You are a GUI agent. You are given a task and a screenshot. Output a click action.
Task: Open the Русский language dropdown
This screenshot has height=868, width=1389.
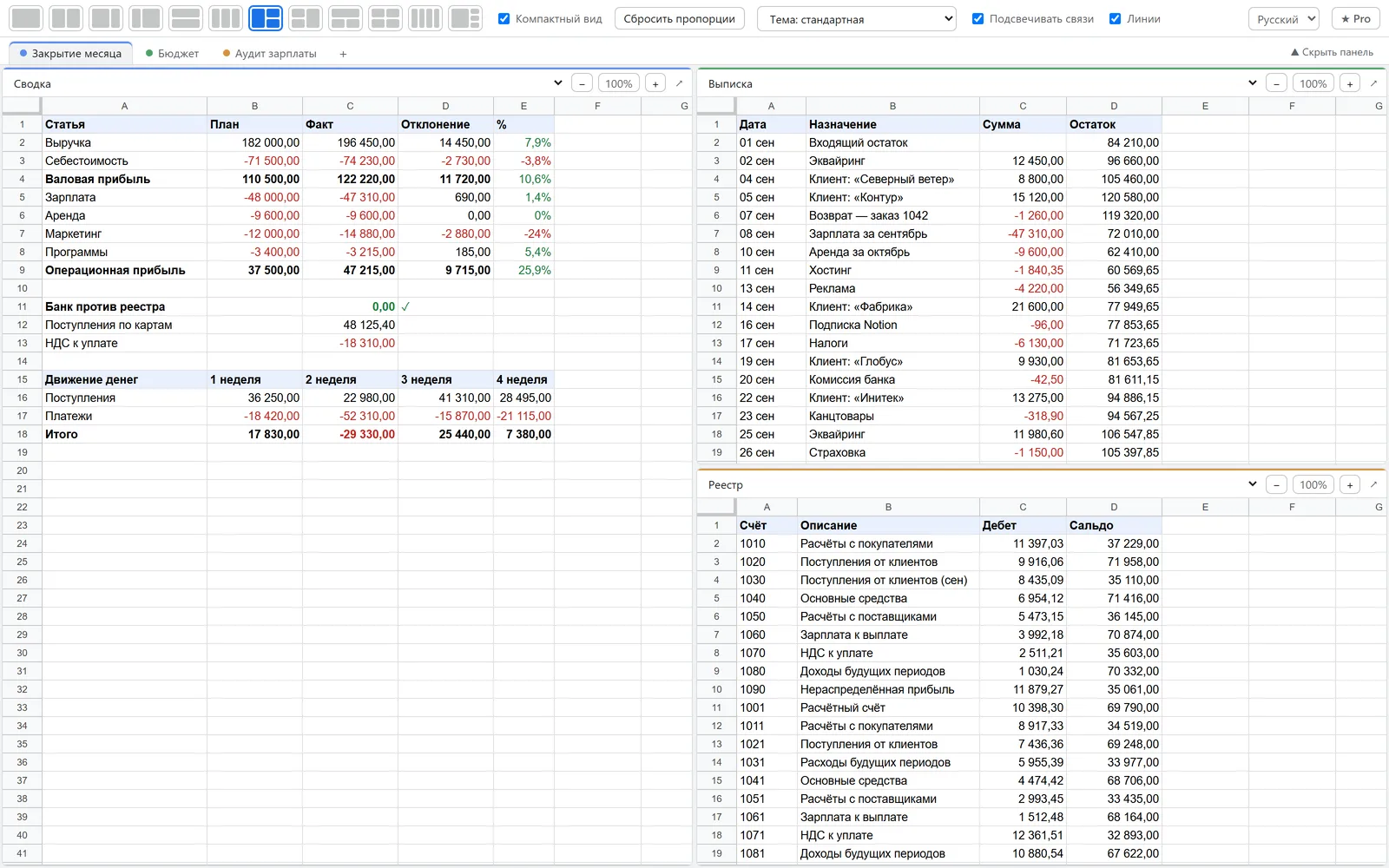(1284, 19)
